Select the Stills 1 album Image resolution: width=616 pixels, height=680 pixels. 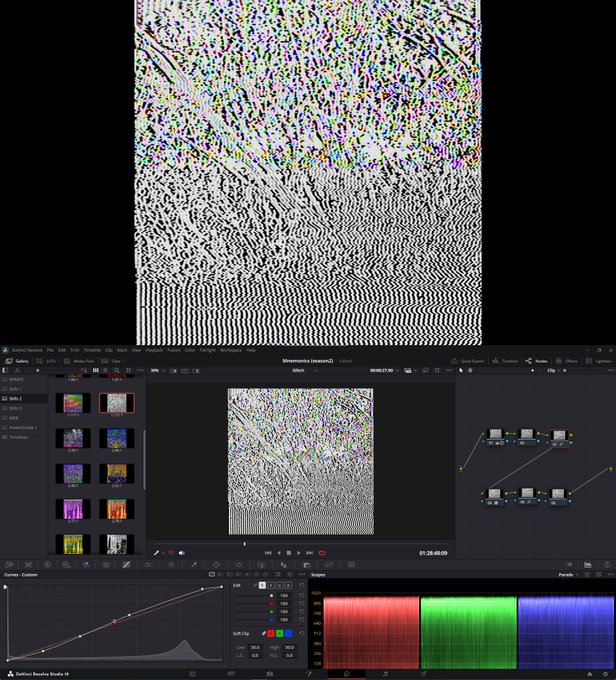tap(23, 389)
